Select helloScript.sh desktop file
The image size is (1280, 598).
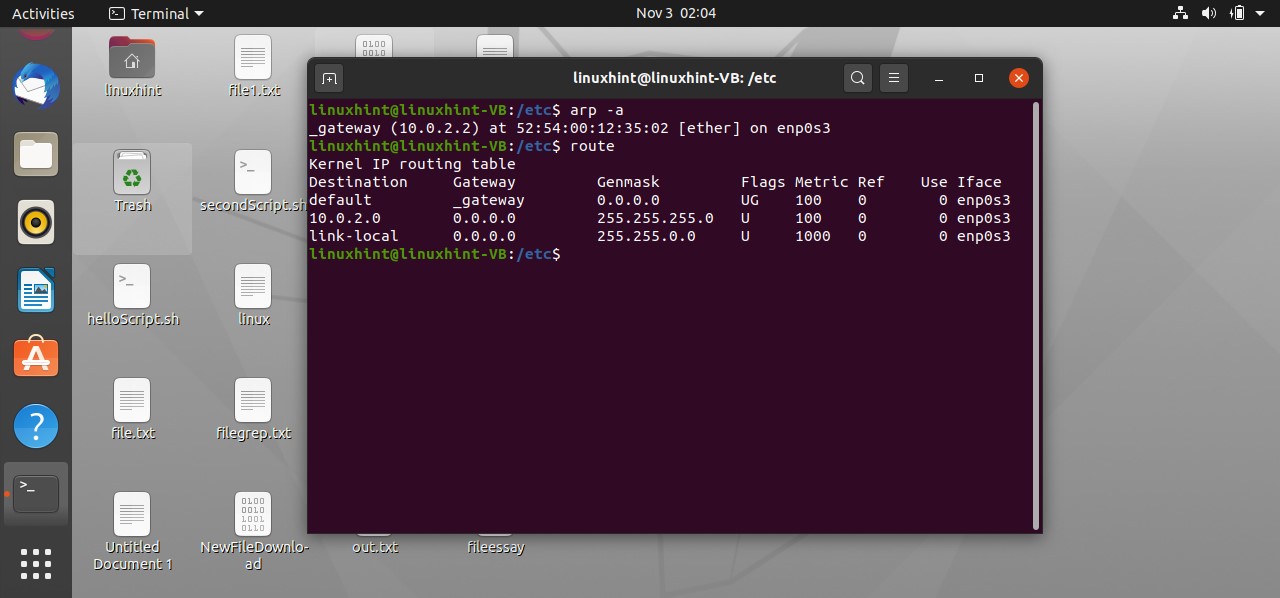(x=132, y=296)
